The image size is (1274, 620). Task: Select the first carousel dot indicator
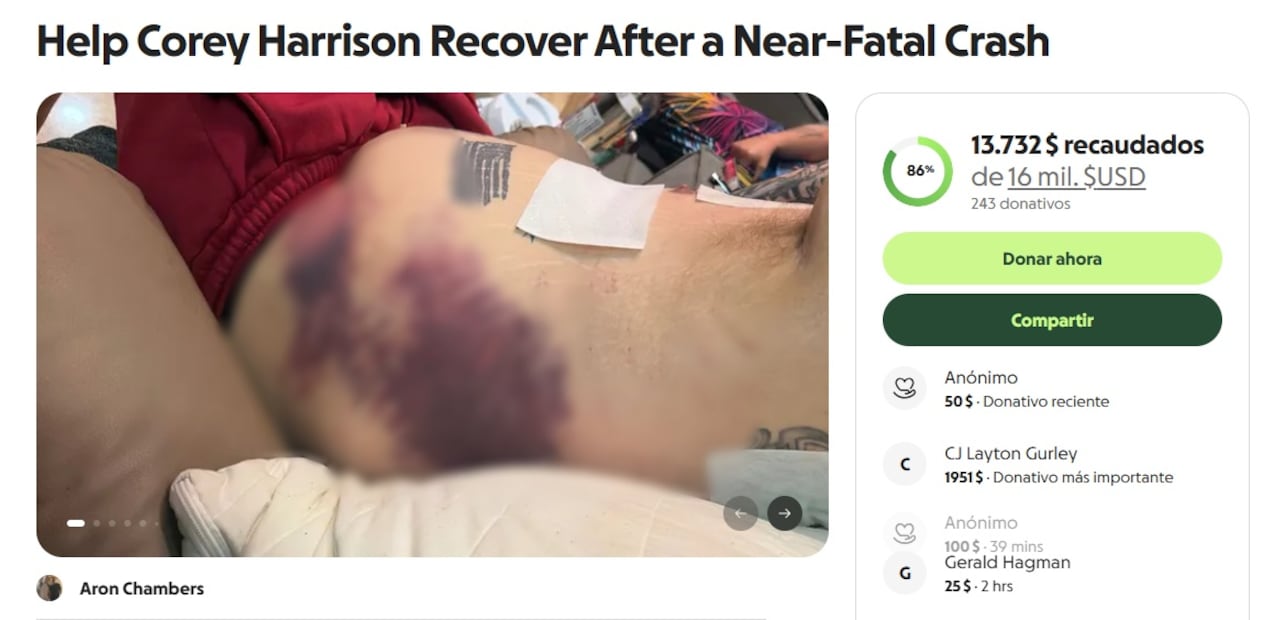76,523
